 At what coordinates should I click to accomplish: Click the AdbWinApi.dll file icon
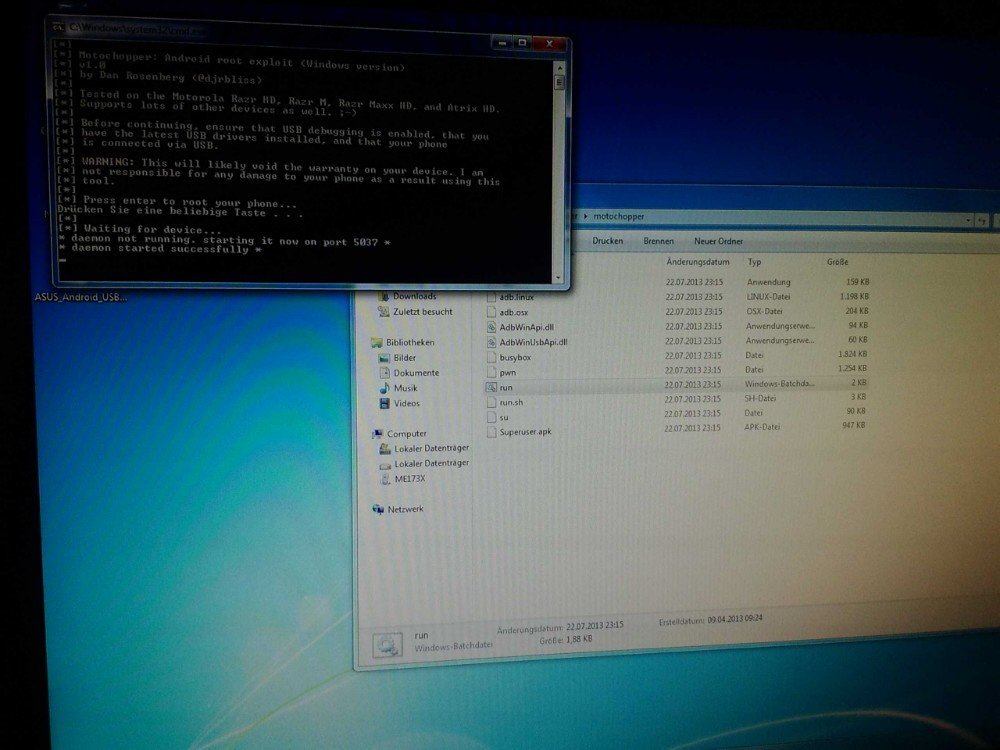(x=491, y=327)
